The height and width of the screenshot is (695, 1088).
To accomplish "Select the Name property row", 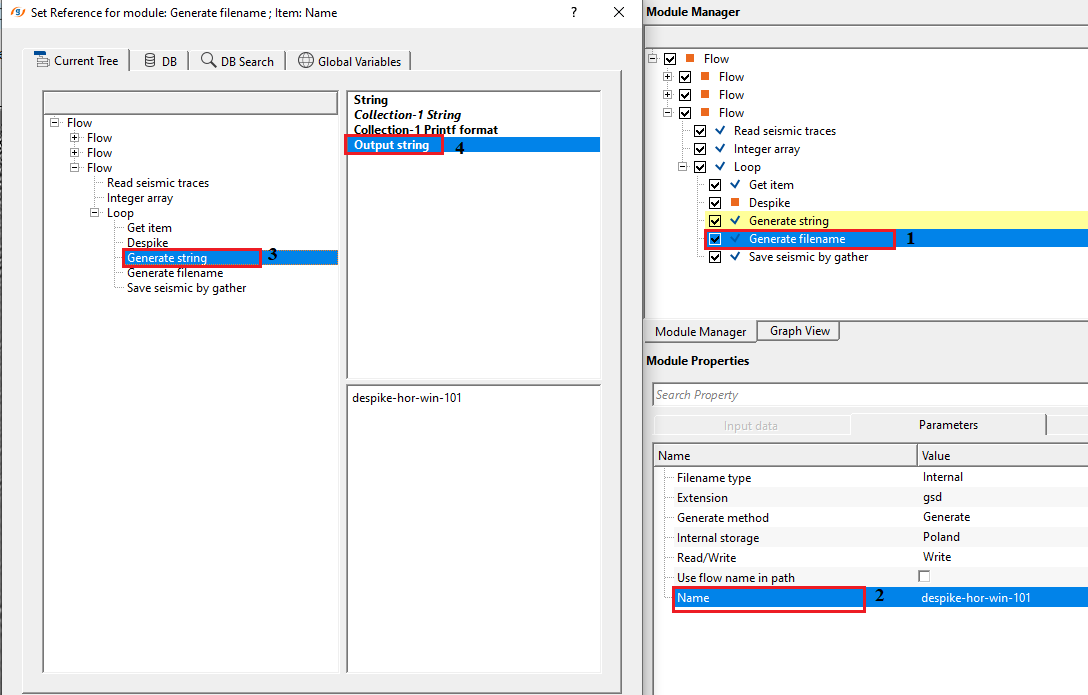I will (x=768, y=598).
